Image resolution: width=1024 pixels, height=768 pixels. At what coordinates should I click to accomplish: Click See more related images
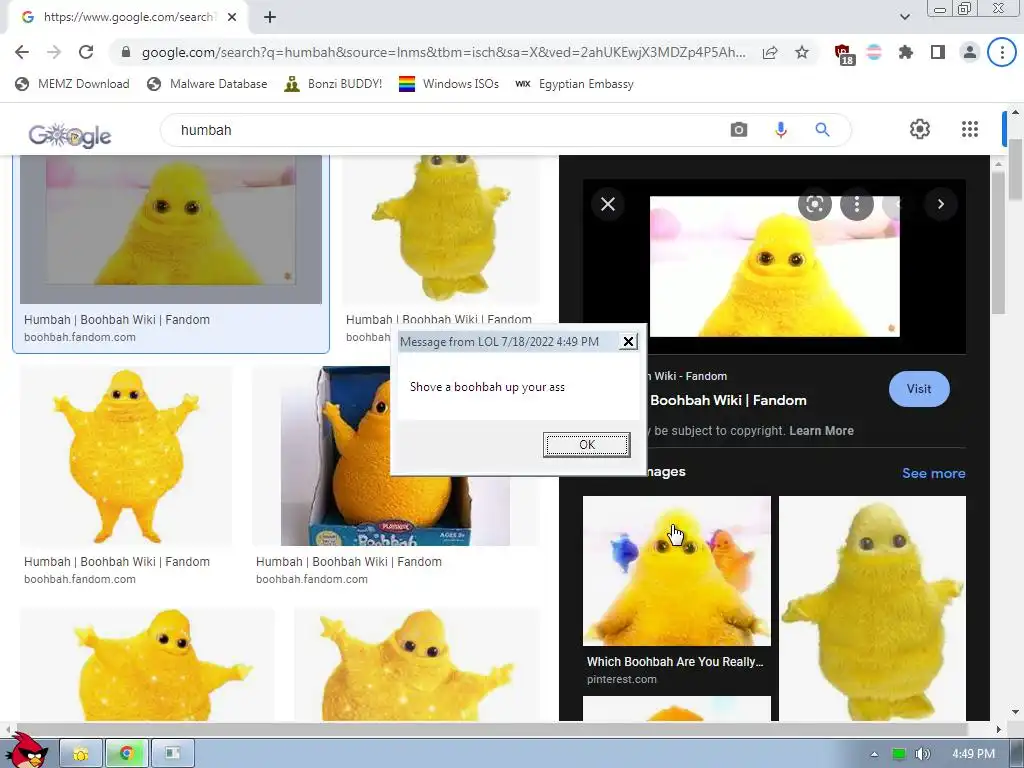tap(933, 473)
